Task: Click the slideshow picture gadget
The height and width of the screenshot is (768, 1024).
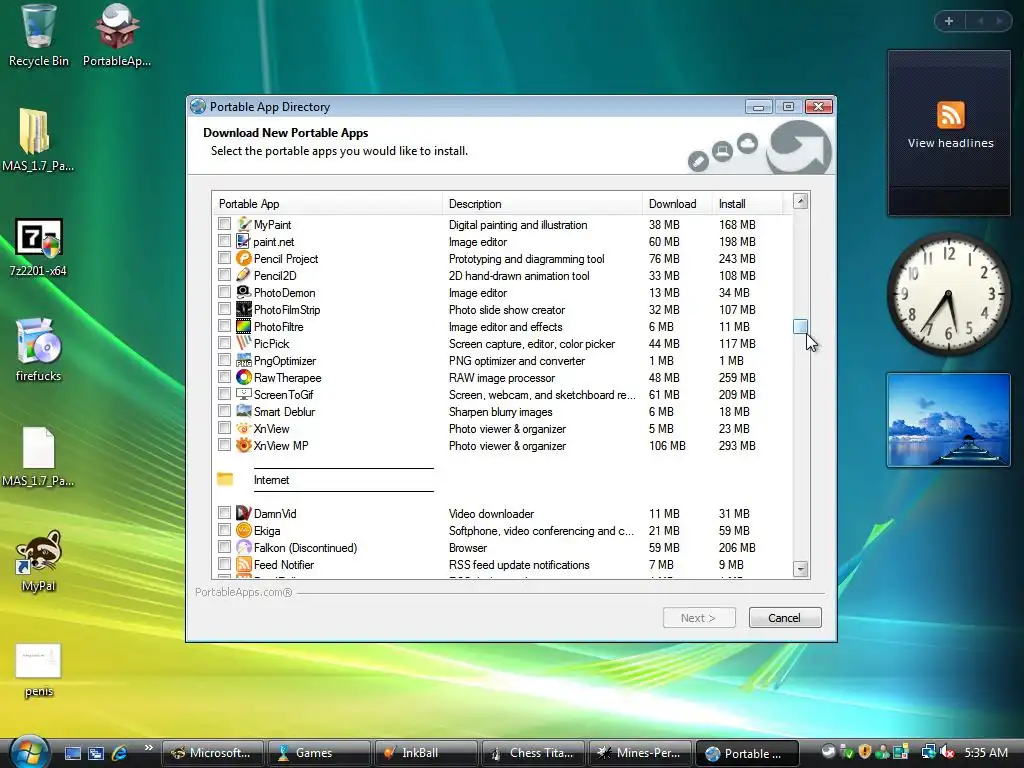Action: [x=948, y=420]
